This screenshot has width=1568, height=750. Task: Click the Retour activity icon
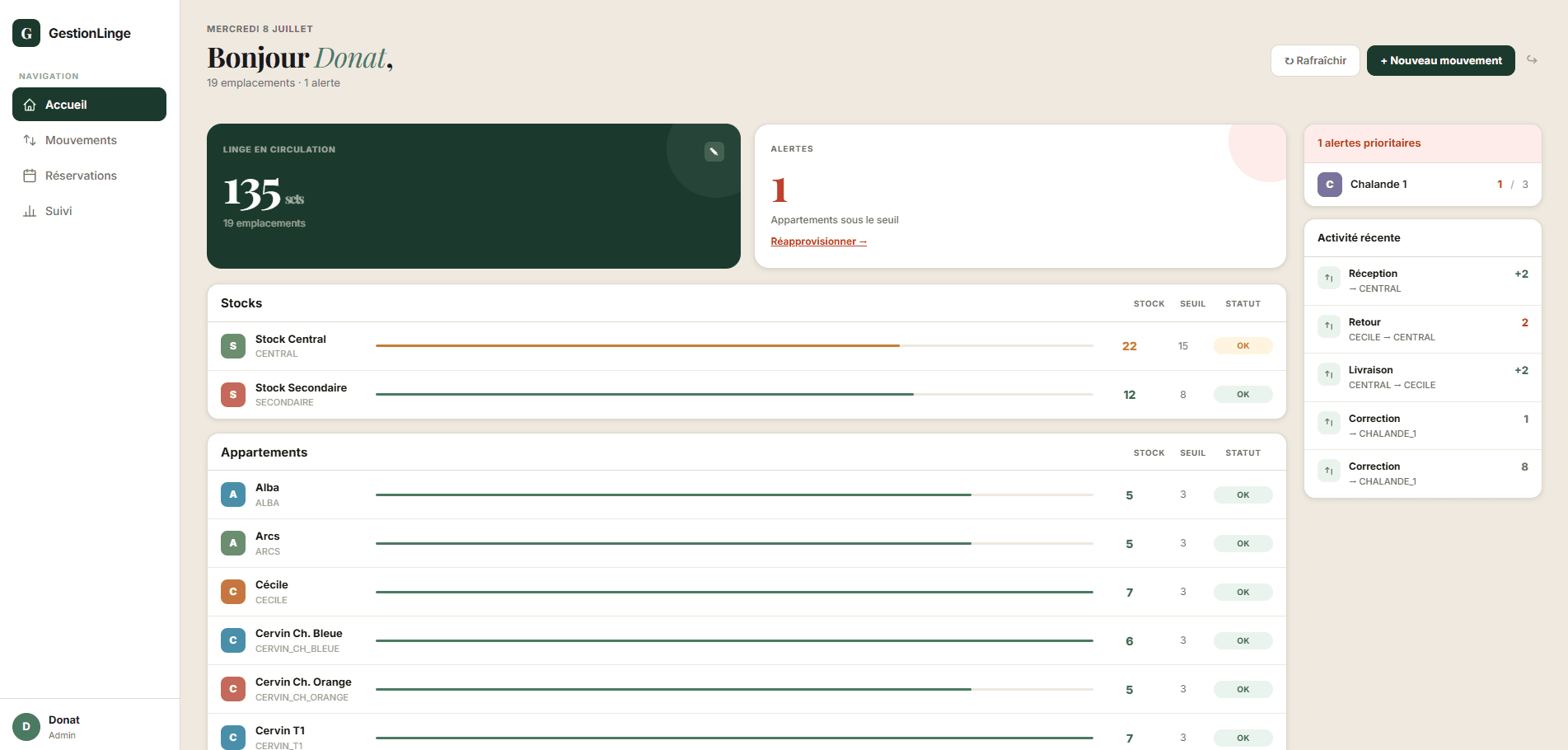click(x=1328, y=326)
